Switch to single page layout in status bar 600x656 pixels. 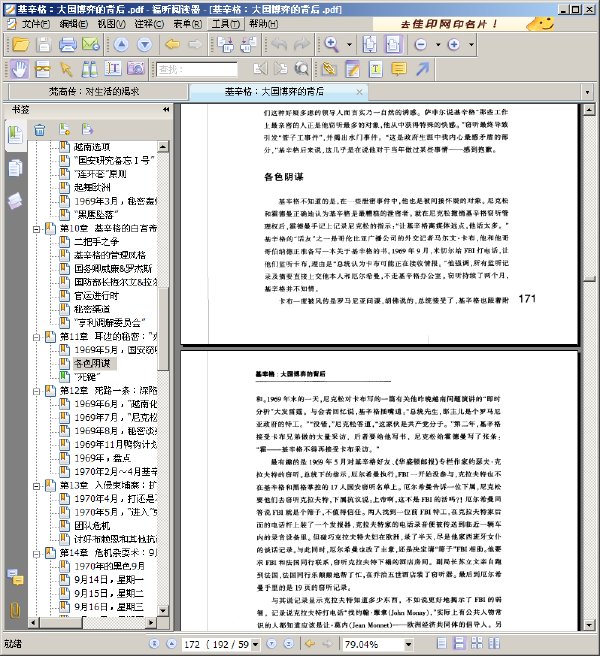442,643
